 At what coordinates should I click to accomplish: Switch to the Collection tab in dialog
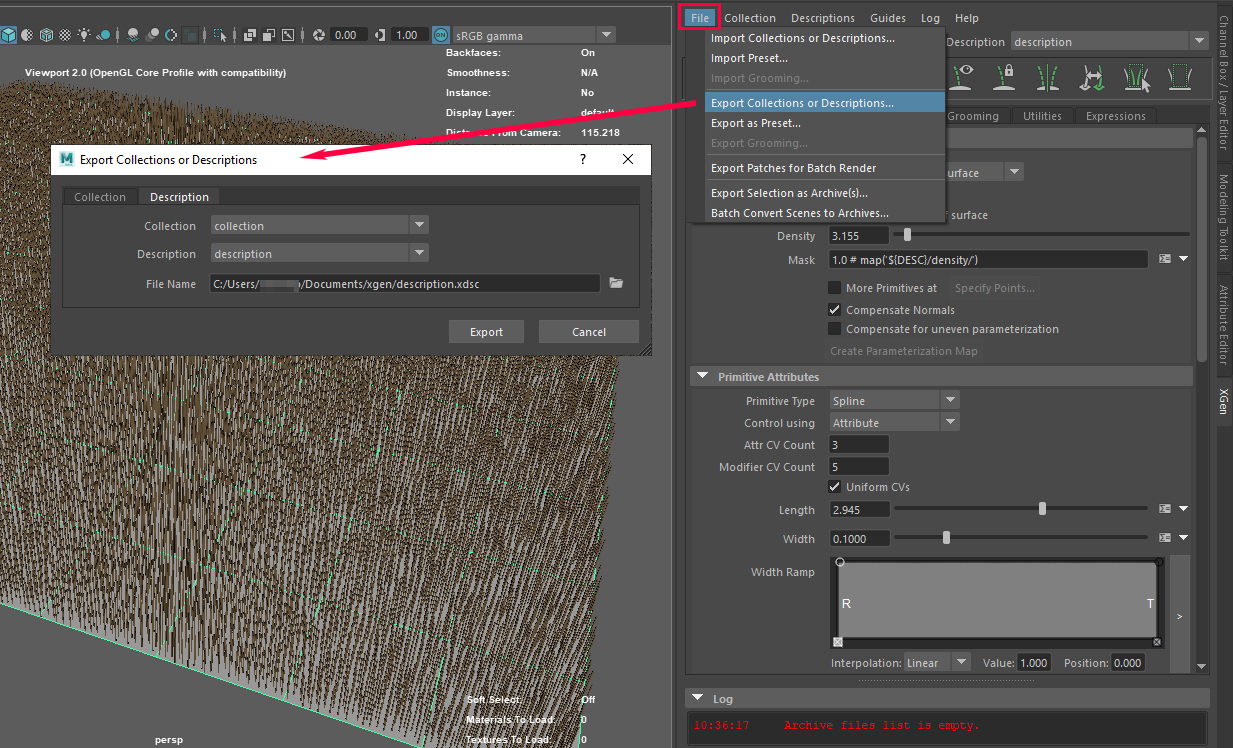(100, 197)
